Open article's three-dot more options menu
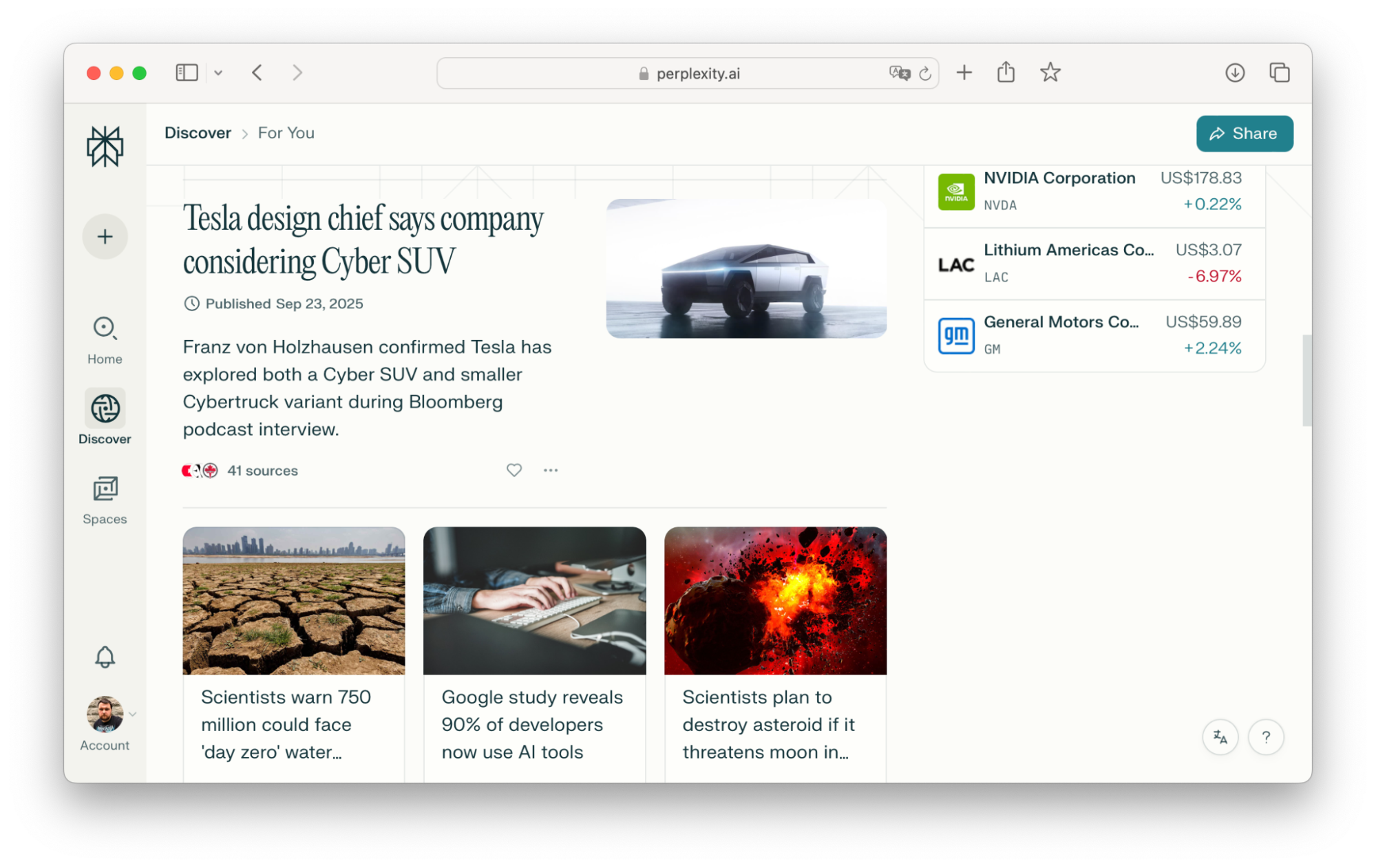Screen dimensions: 1376x868 tap(550, 470)
